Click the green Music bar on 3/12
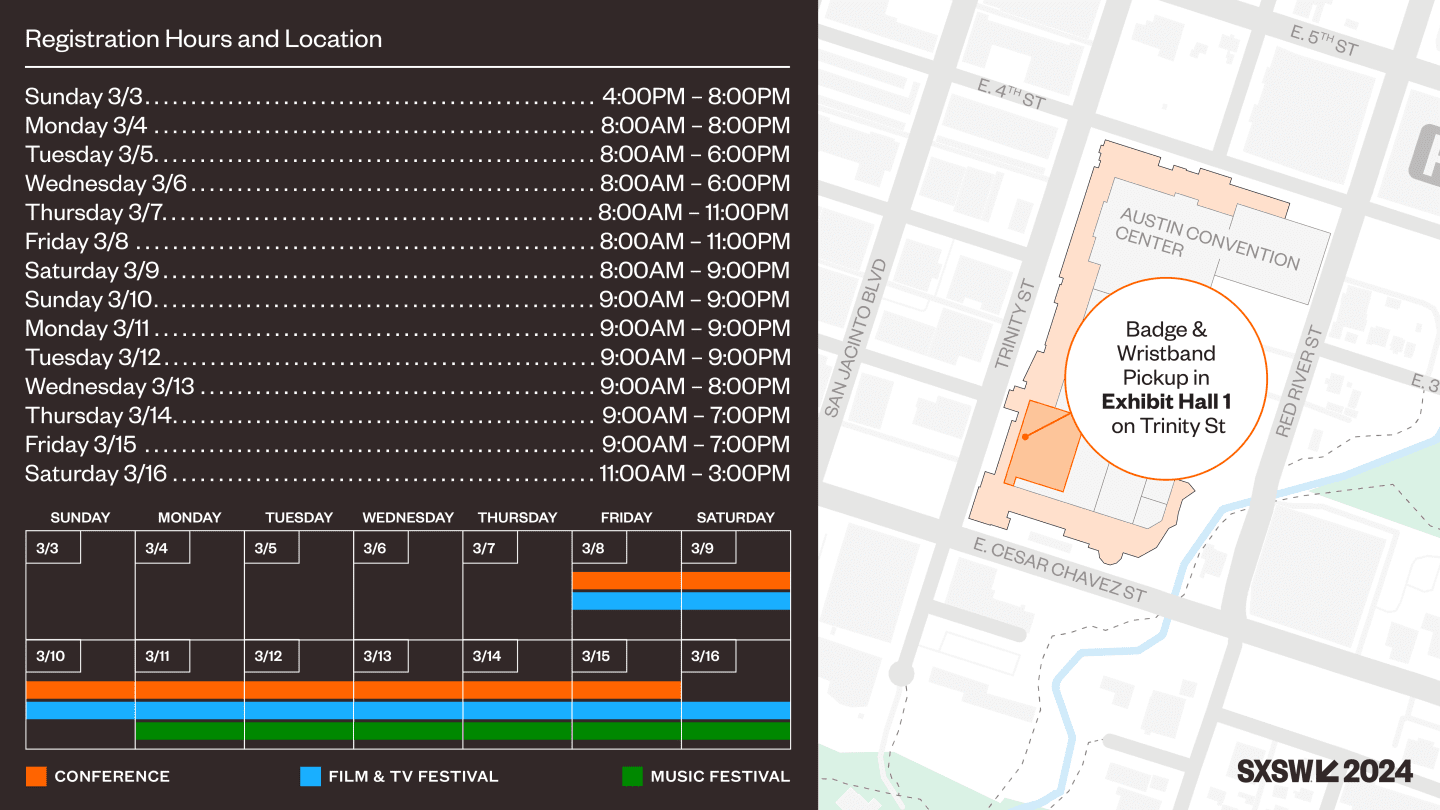Screen dimensions: 1440x810 tap(298, 731)
